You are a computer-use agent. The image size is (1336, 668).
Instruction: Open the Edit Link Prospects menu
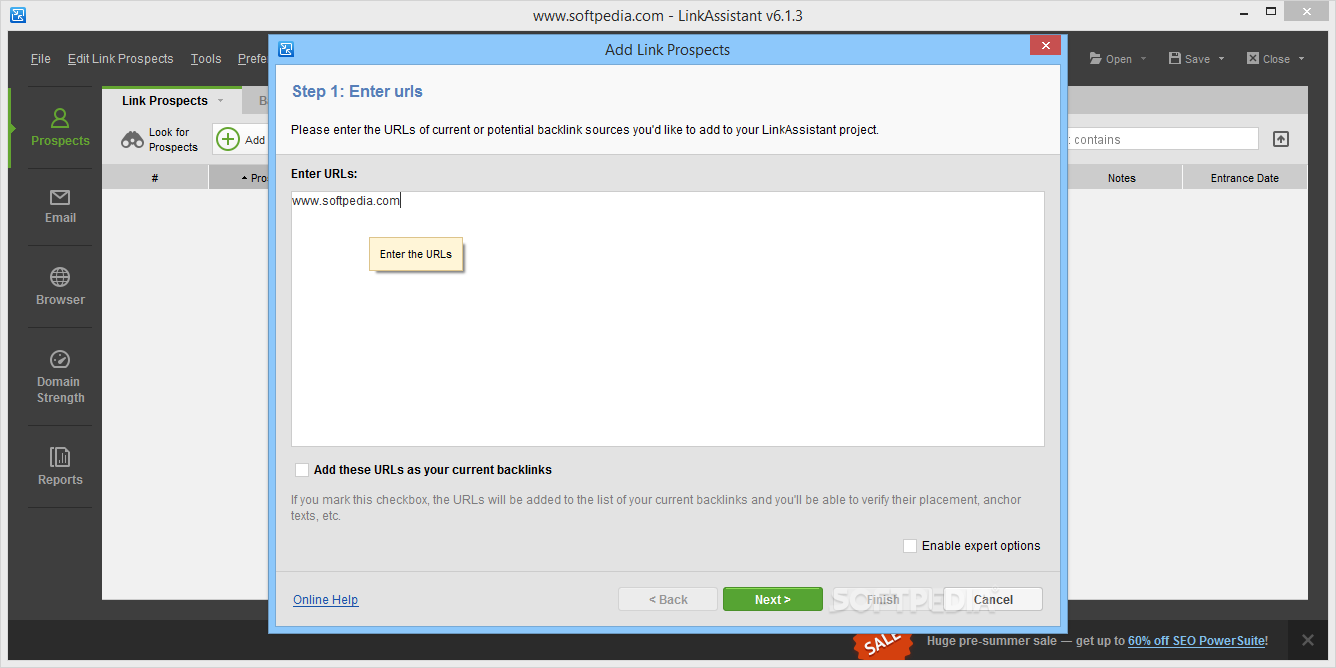point(120,59)
